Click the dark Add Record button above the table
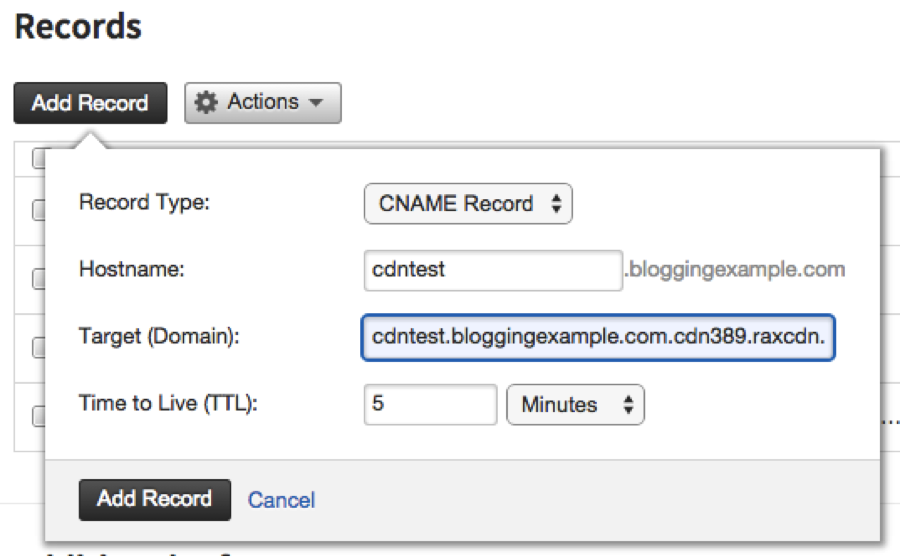Screen dimensions: 900x557 point(90,103)
